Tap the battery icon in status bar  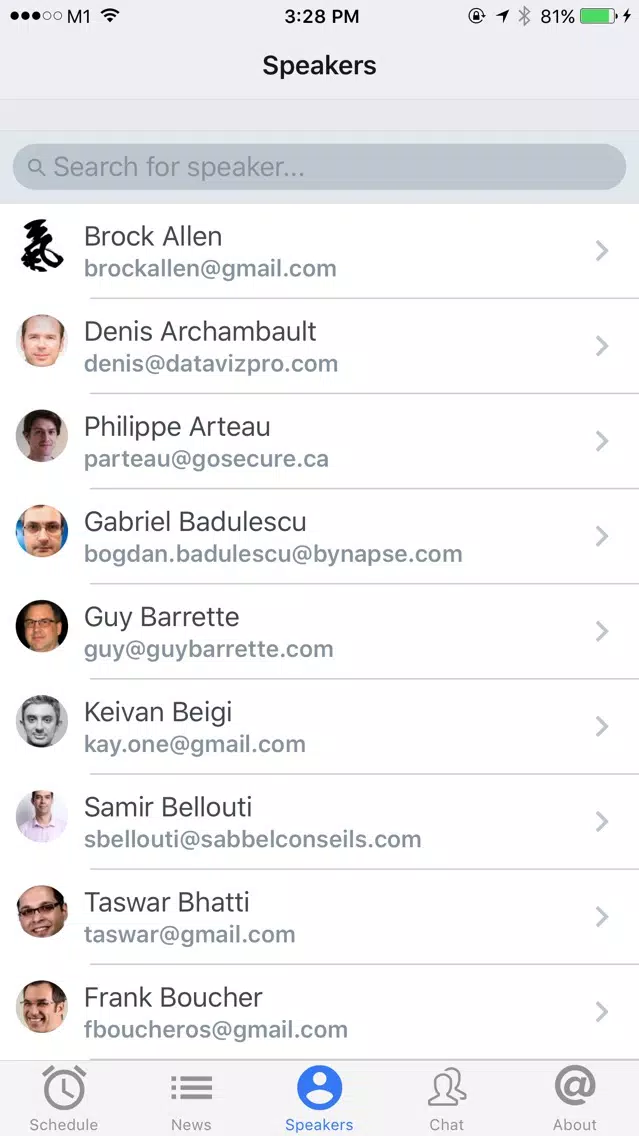click(598, 16)
